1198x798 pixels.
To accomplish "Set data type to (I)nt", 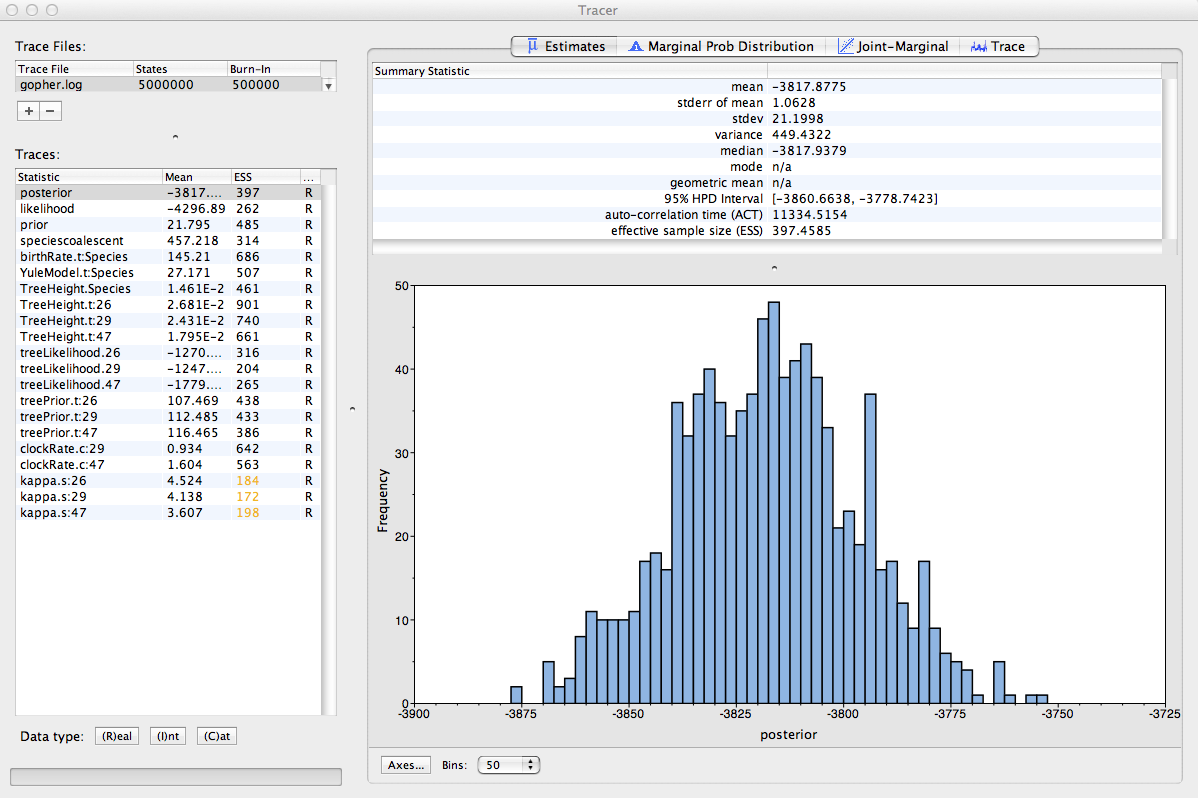I will (x=168, y=737).
